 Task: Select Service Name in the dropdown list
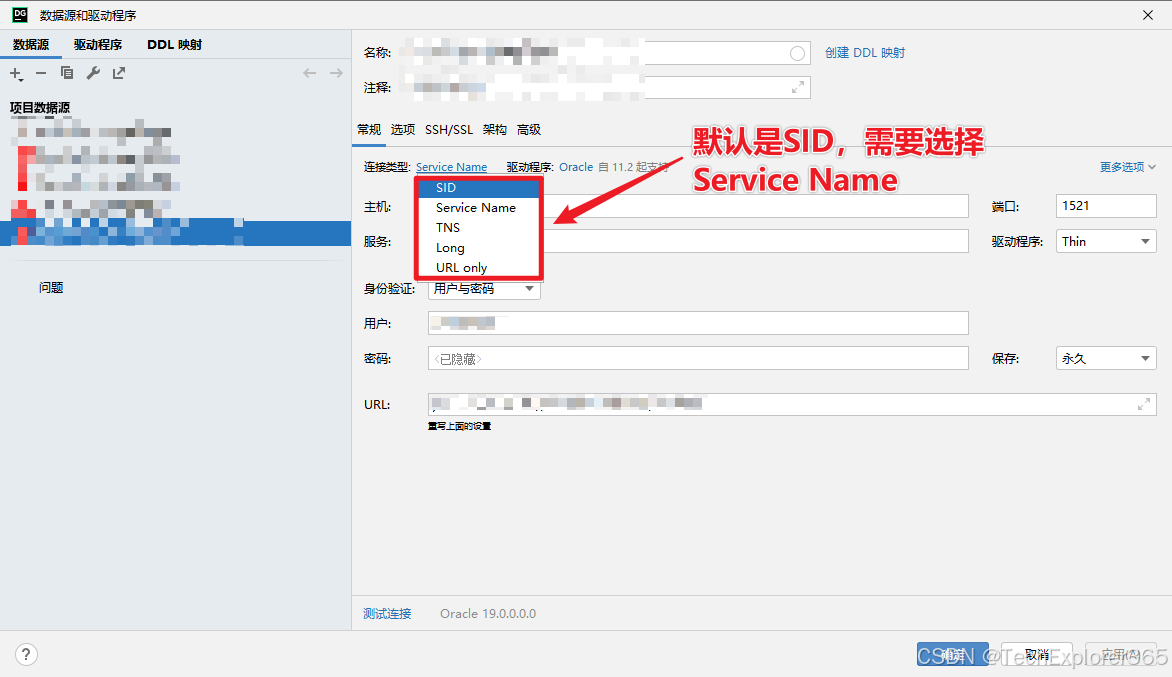[476, 207]
